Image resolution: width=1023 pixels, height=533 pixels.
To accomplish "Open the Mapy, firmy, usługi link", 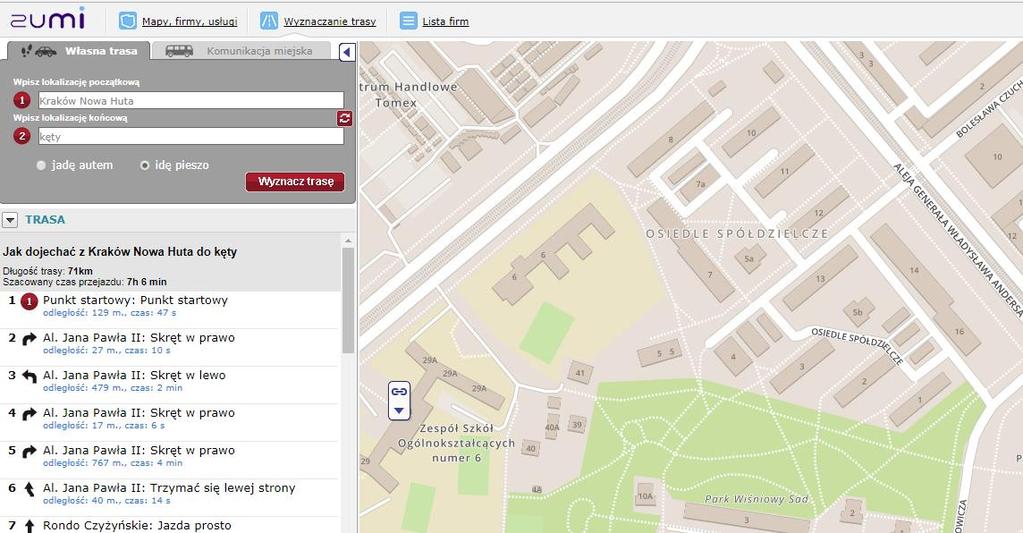I will 190,22.
